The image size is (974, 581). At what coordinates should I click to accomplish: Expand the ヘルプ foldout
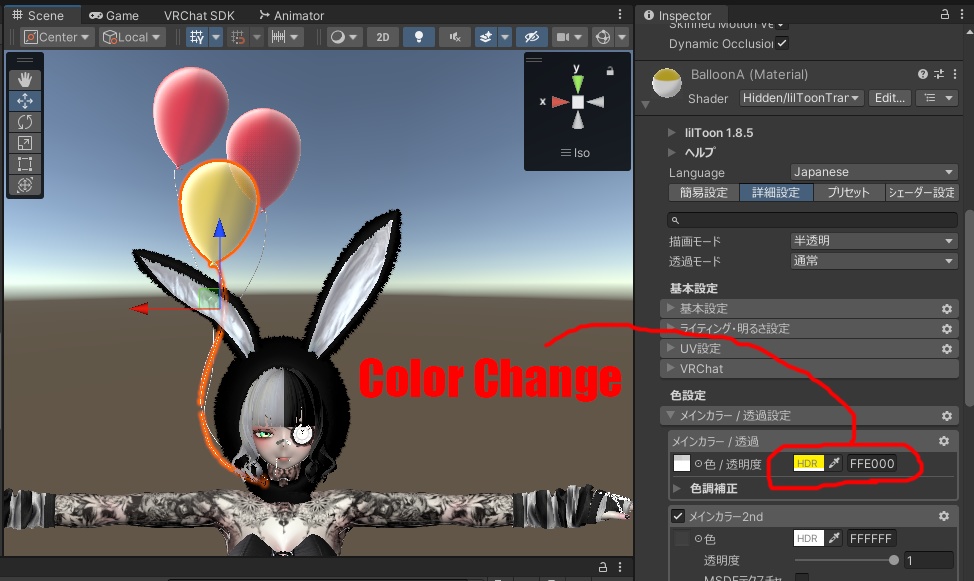point(671,152)
